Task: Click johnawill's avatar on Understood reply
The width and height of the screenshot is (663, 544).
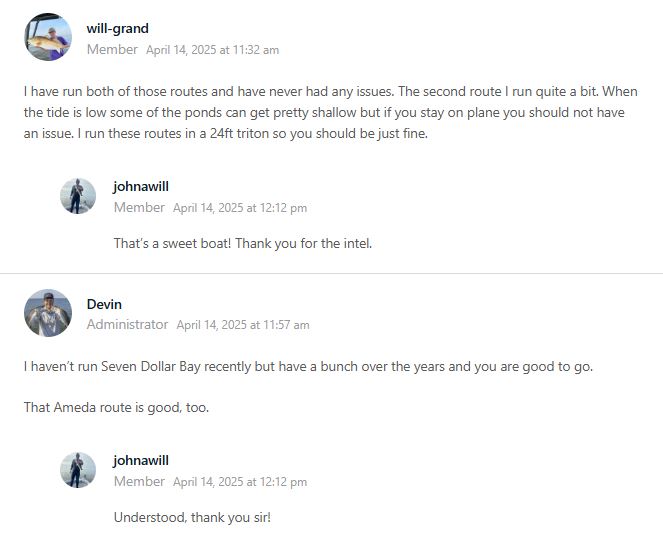Action: tap(78, 470)
